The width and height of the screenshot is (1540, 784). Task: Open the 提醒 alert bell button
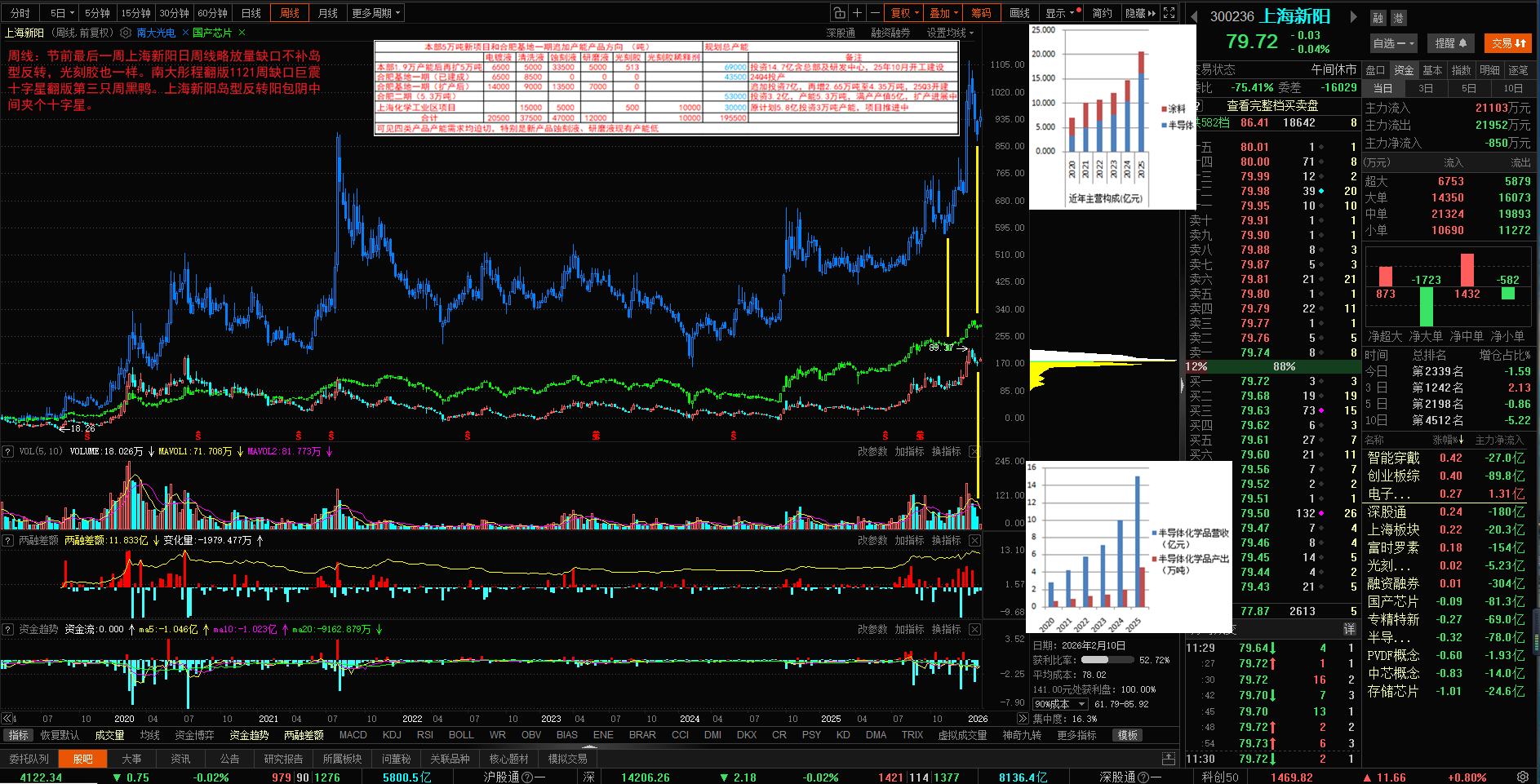click(1451, 43)
